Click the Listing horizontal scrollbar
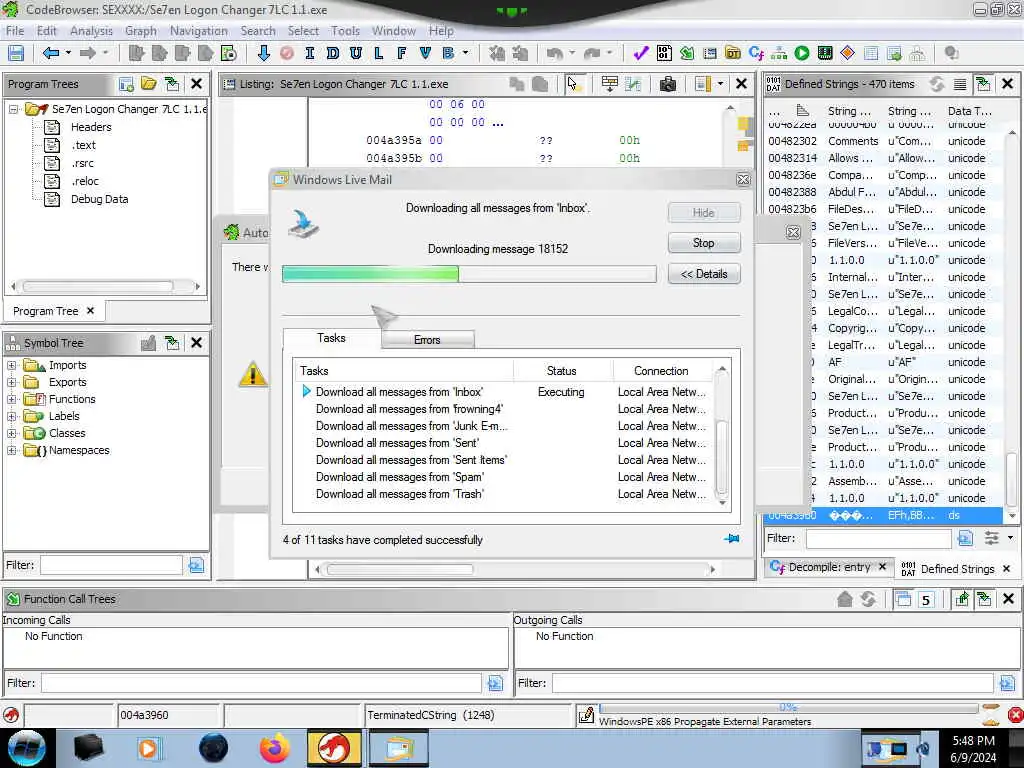 tap(400, 569)
